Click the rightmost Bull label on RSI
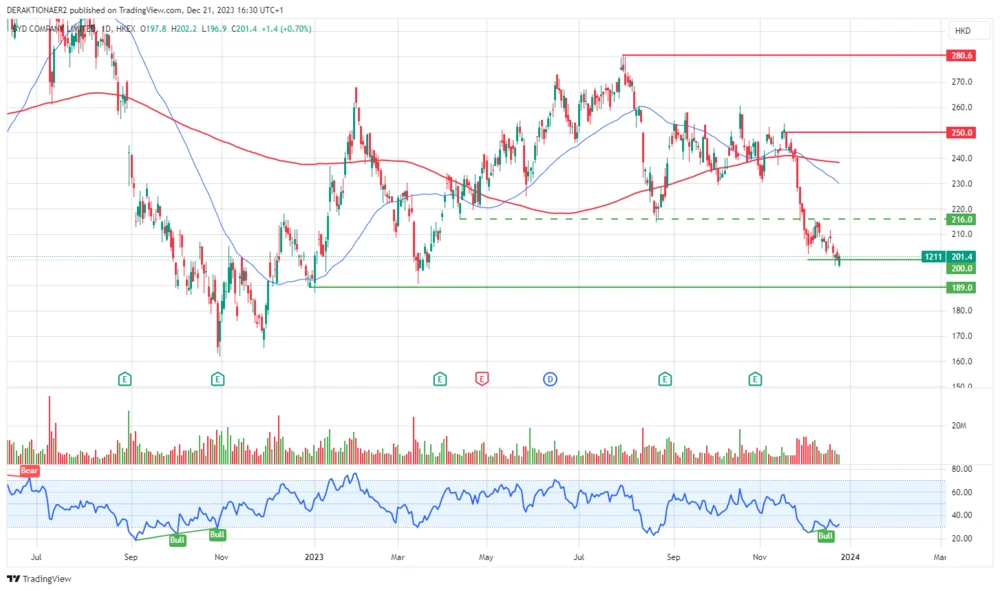1000x591 pixels. (826, 537)
